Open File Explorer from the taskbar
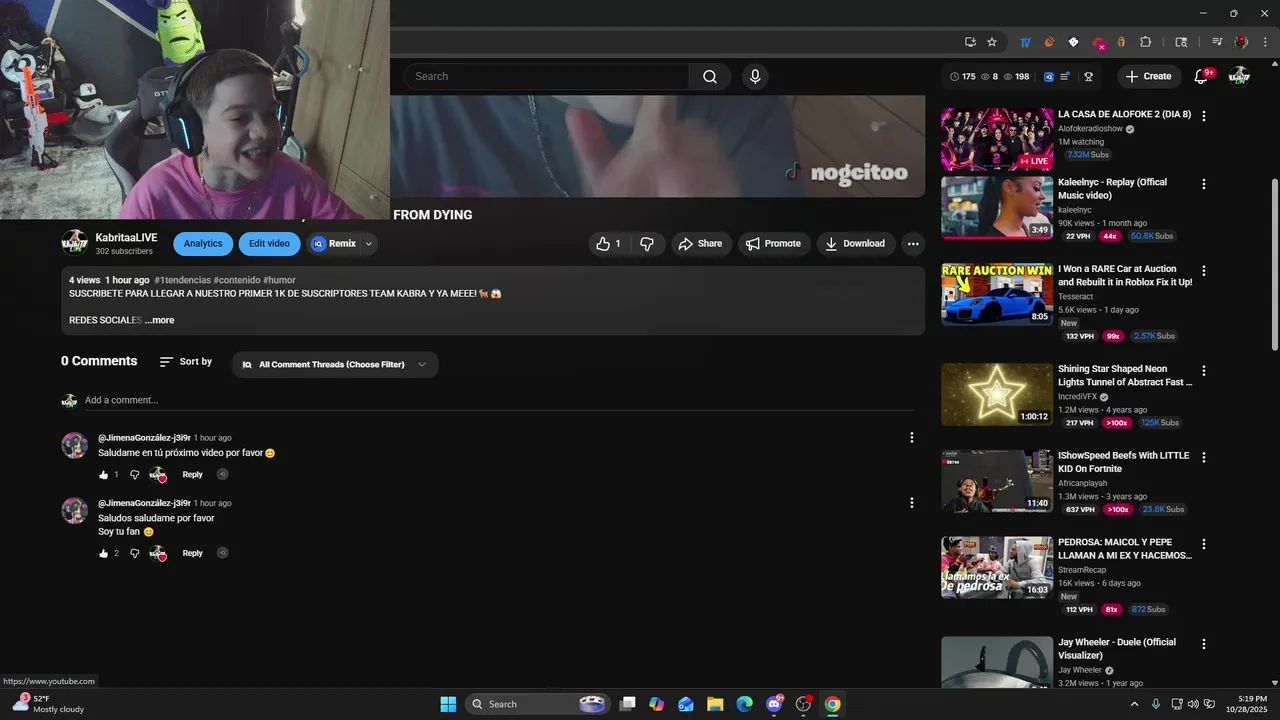This screenshot has width=1280, height=720. click(715, 704)
